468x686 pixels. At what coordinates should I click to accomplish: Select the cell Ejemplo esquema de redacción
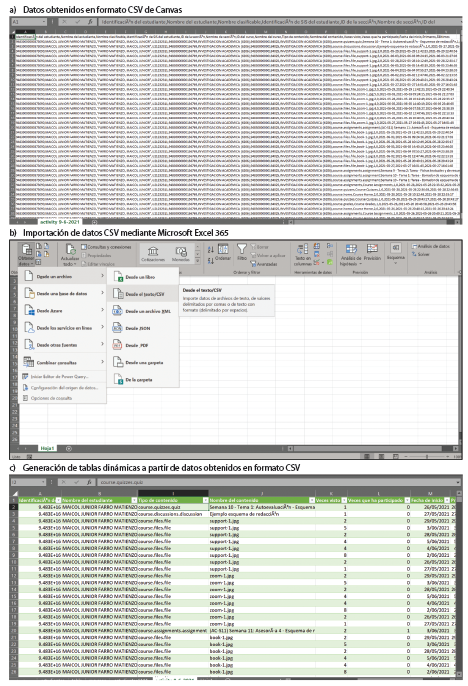coord(262,514)
